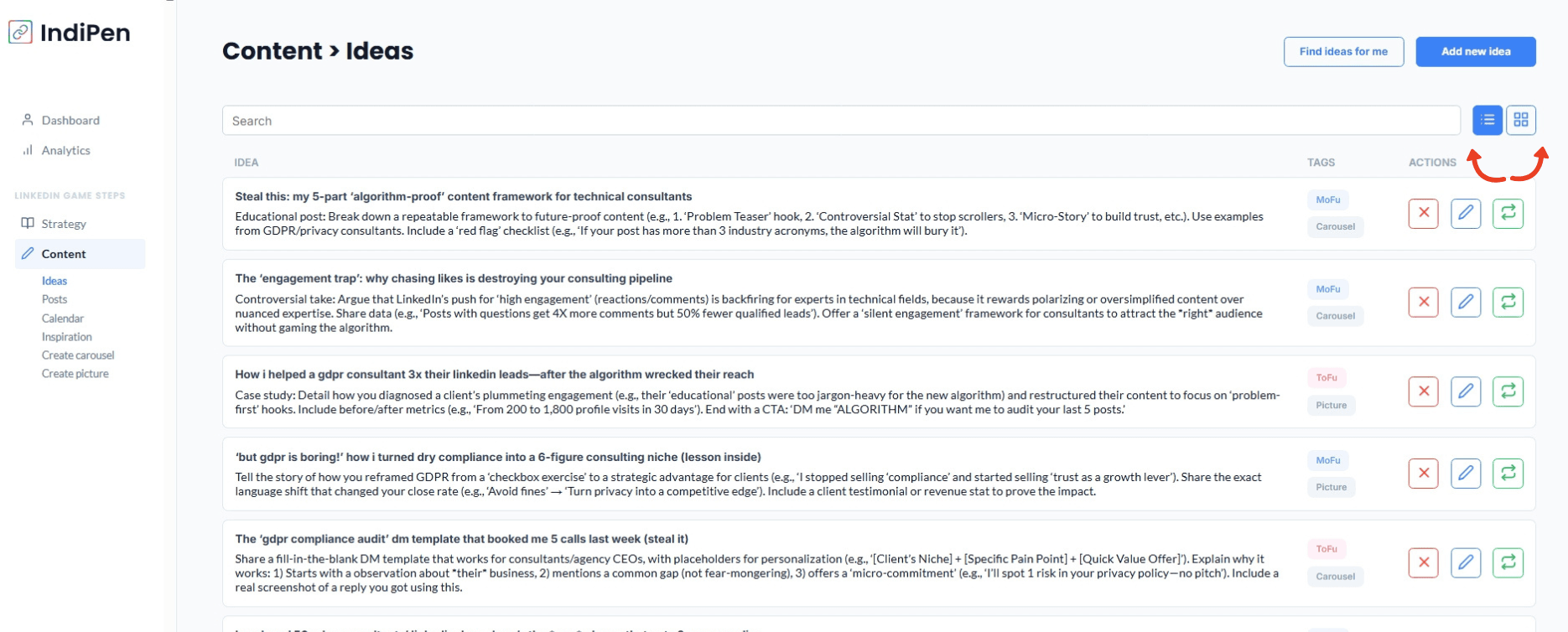
Task: Edit the 'engagement trap' idea
Action: pos(1465,303)
